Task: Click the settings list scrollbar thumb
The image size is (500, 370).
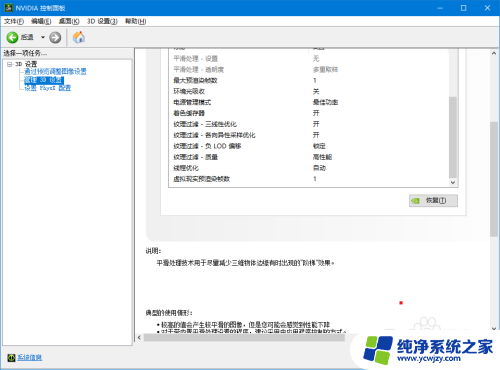Action: [453, 137]
